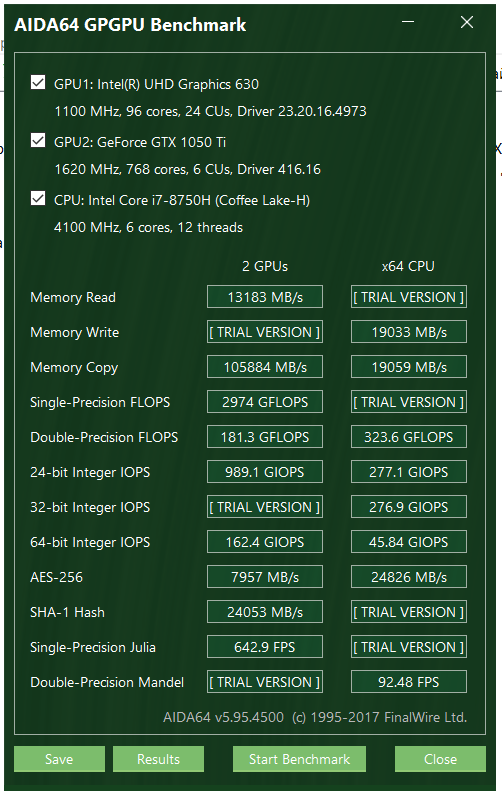Click the SHA-1 Hash 24053 MB/s result
502x794 pixels.
265,612
